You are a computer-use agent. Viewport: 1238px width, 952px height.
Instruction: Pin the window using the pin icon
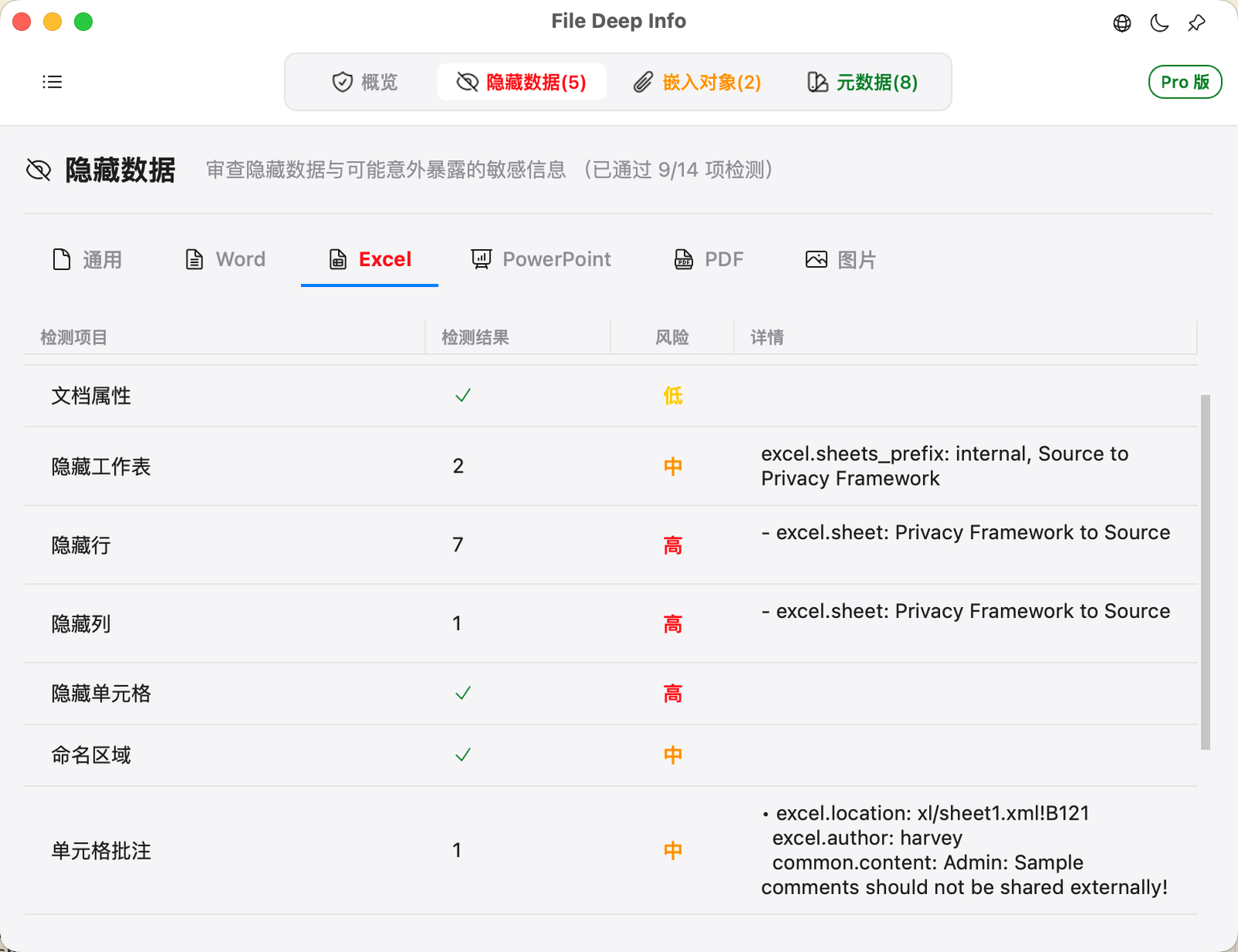point(1196,22)
